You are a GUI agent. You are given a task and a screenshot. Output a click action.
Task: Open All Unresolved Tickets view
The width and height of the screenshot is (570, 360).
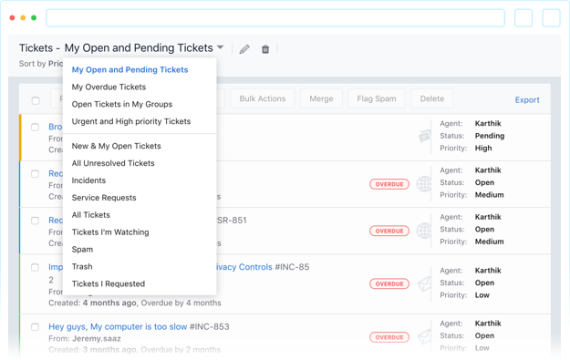tap(113, 163)
